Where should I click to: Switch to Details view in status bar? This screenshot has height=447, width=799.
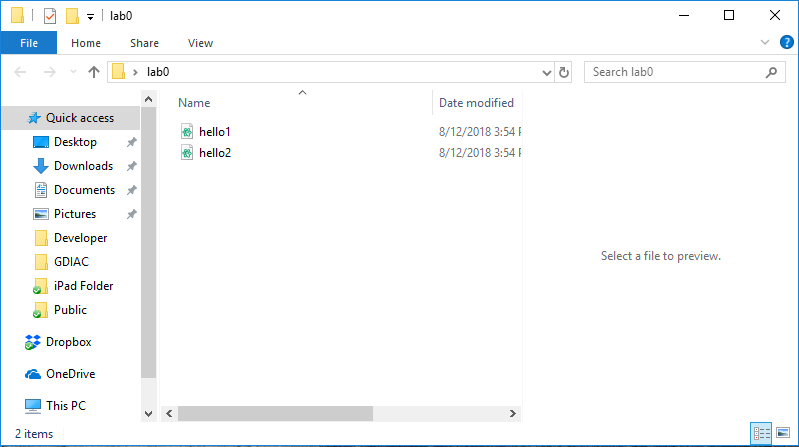click(x=761, y=434)
